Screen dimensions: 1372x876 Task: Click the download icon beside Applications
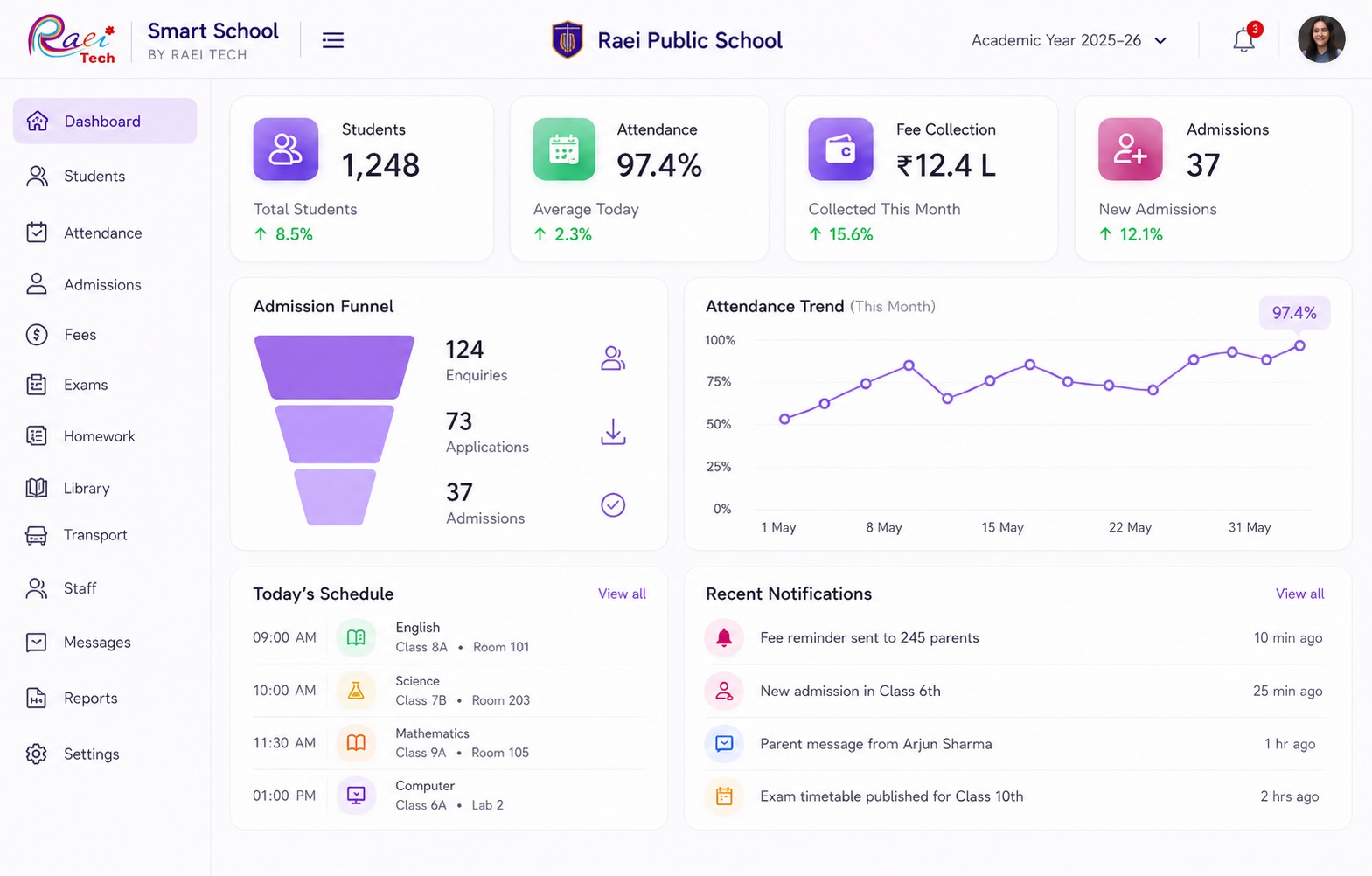tap(613, 432)
